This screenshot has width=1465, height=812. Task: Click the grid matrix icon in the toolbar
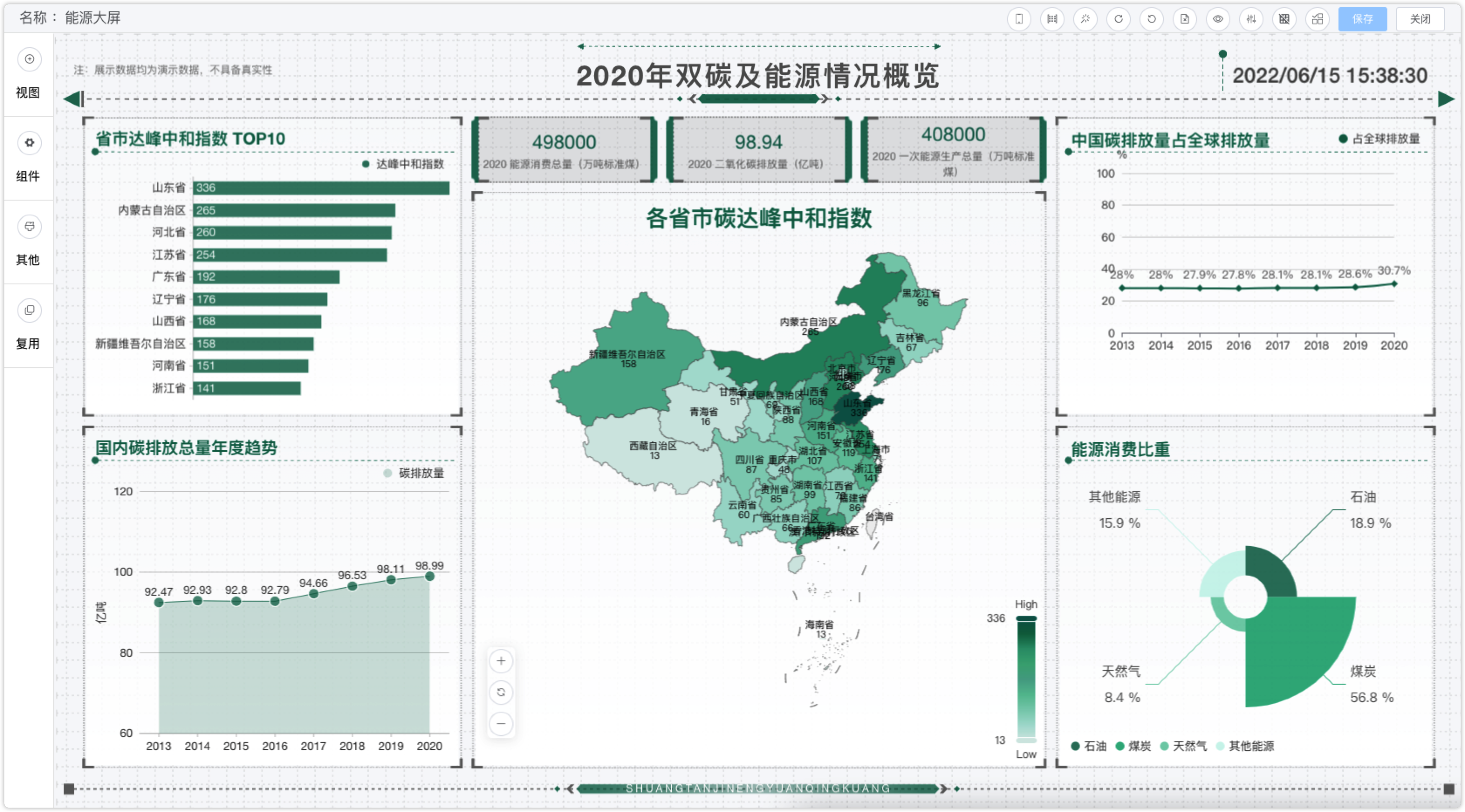(1284, 19)
